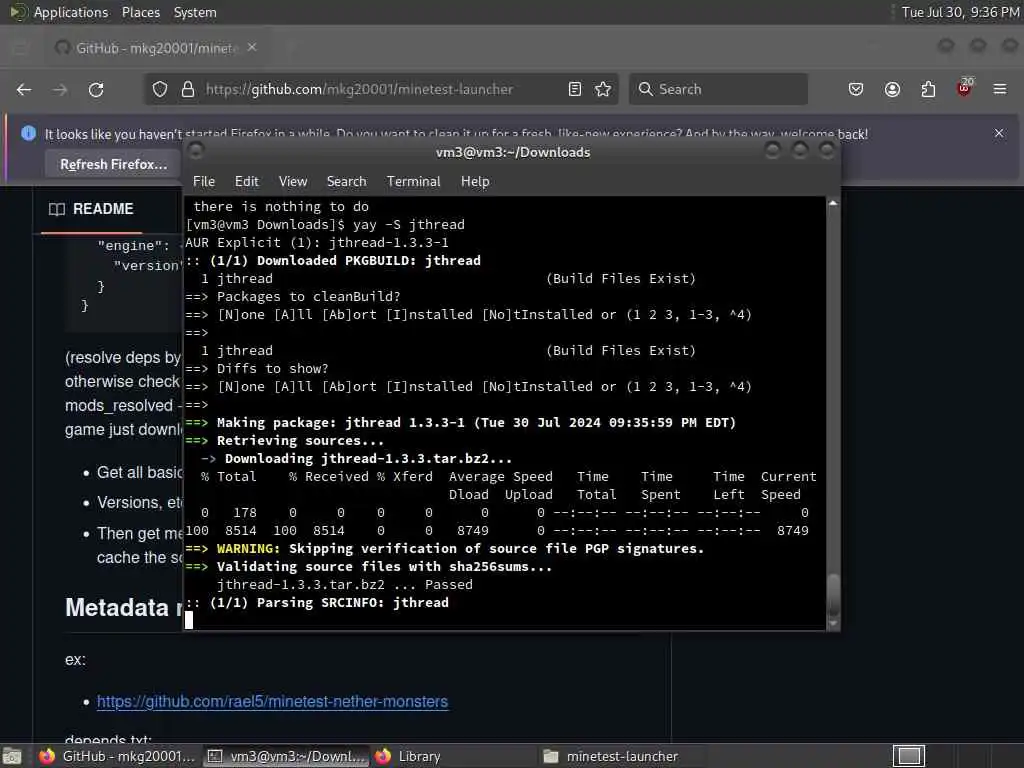Click terminal scrollbar down arrow
The height and width of the screenshot is (768, 1024).
point(833,624)
